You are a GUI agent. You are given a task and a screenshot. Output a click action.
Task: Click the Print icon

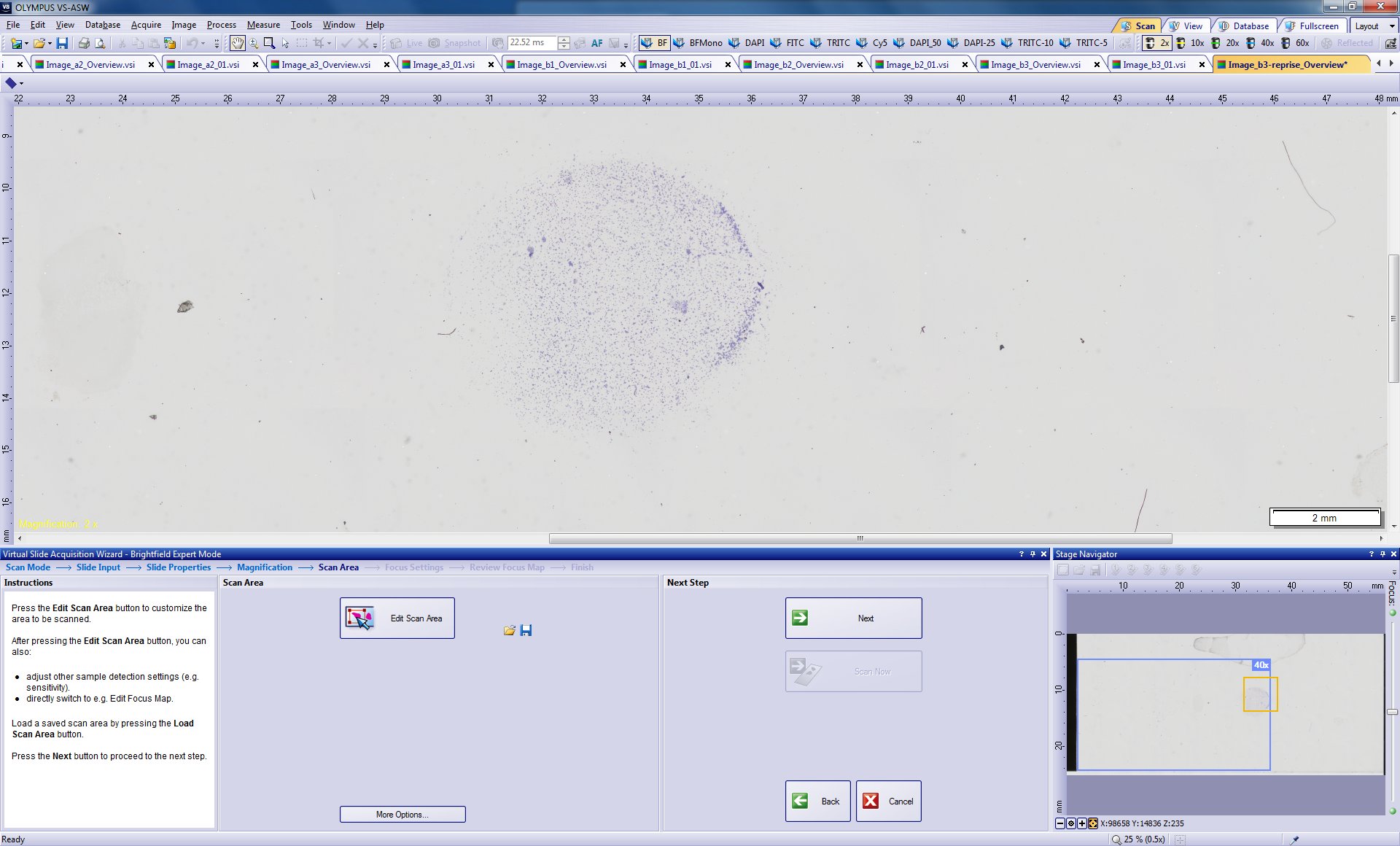84,43
